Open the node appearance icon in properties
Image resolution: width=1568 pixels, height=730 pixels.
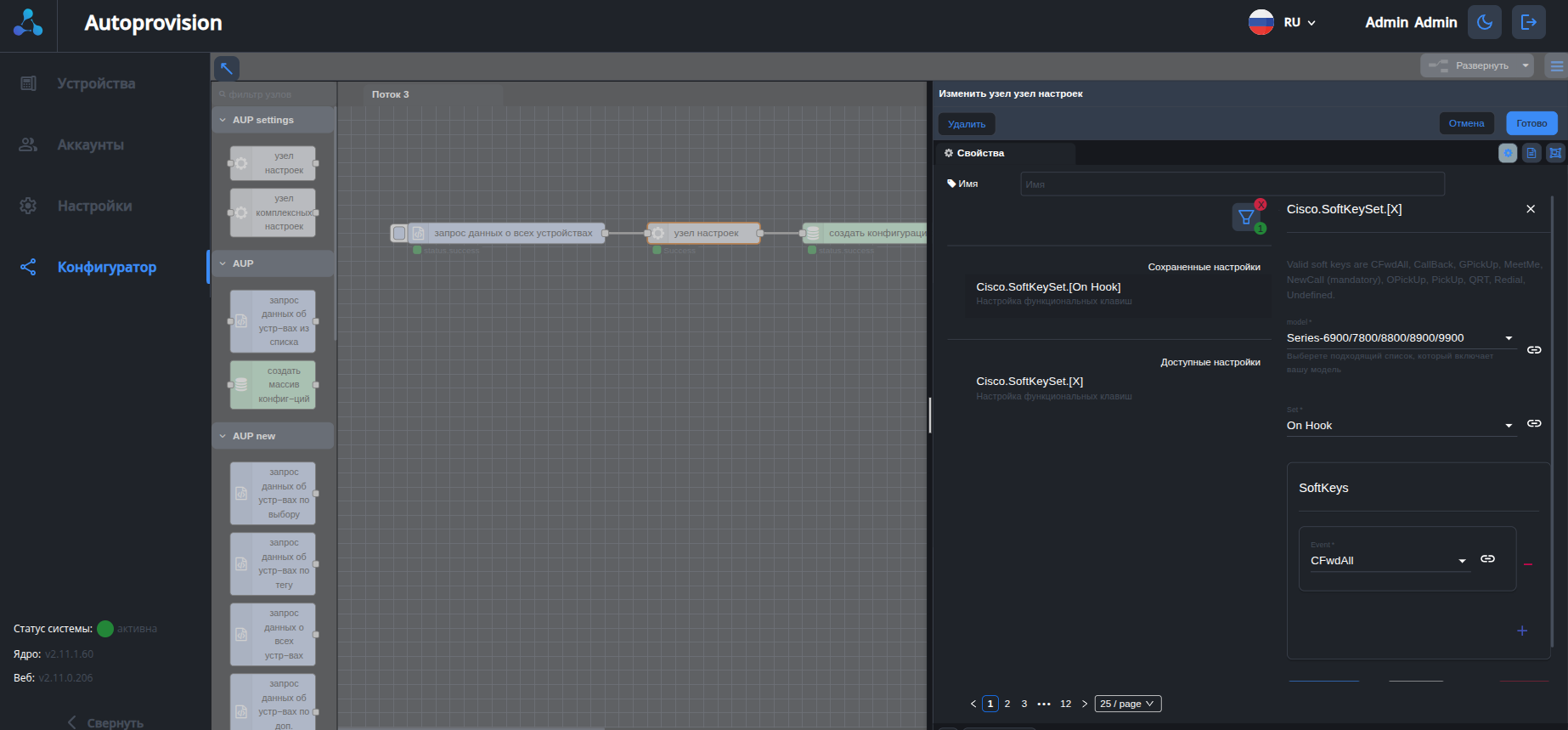tap(1555, 153)
